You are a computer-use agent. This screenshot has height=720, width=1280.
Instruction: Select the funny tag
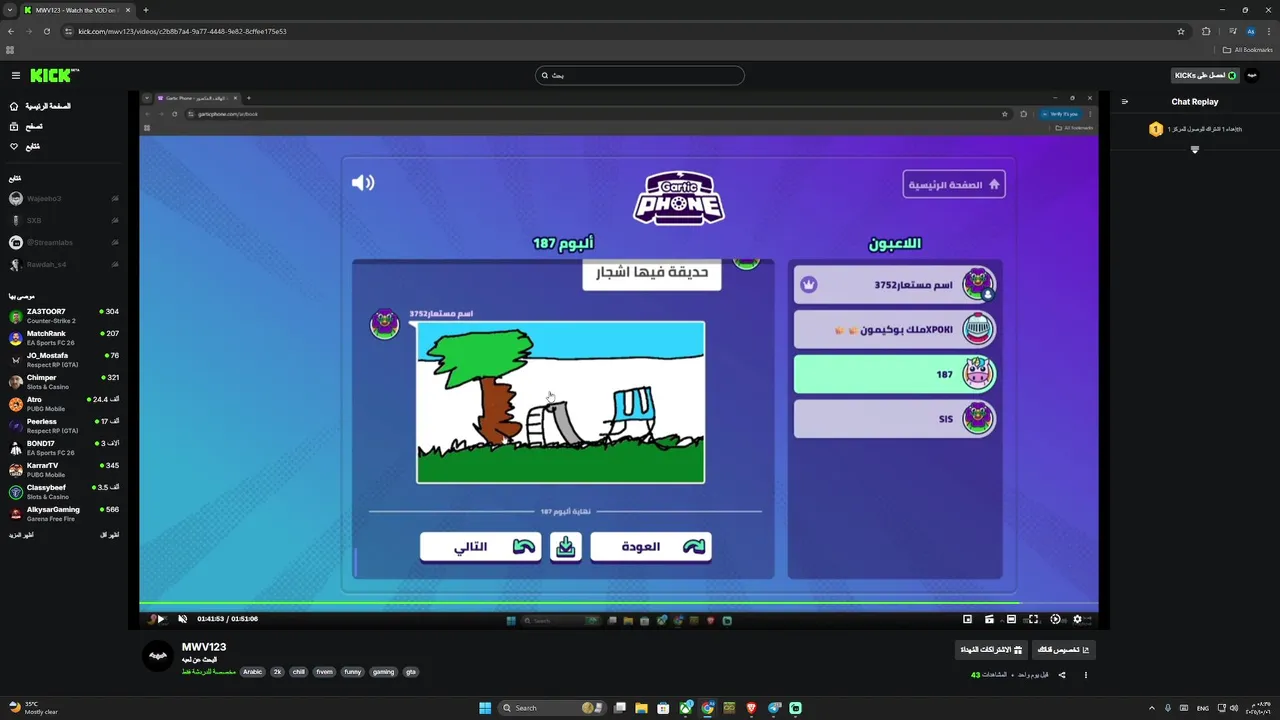pos(352,672)
